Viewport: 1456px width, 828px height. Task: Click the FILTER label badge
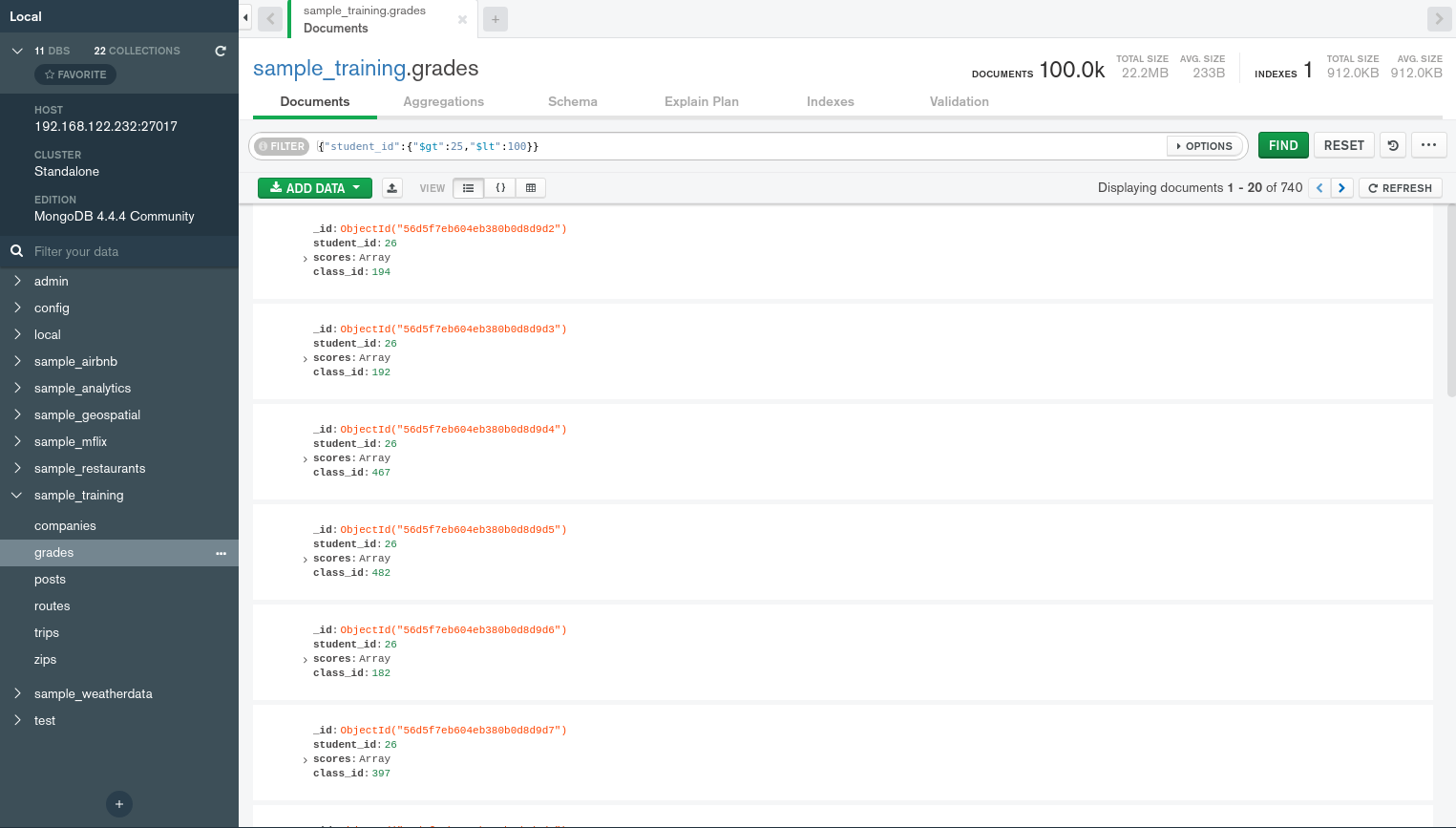pos(282,146)
